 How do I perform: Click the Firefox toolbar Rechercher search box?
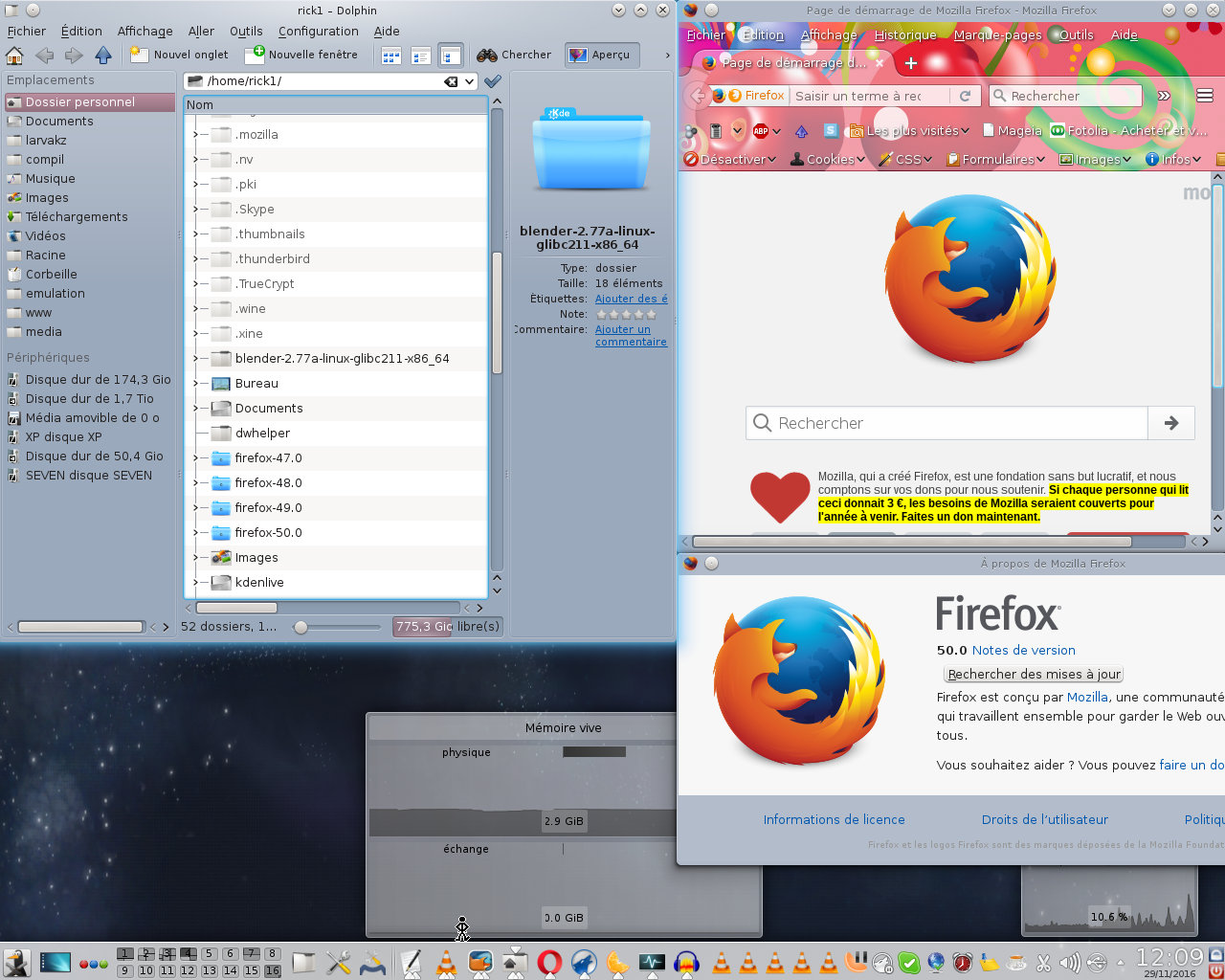point(1065,96)
